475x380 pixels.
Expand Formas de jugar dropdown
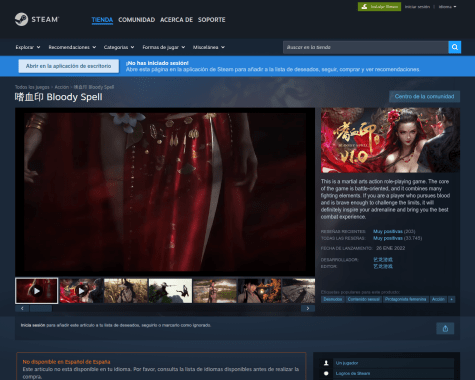tap(164, 47)
